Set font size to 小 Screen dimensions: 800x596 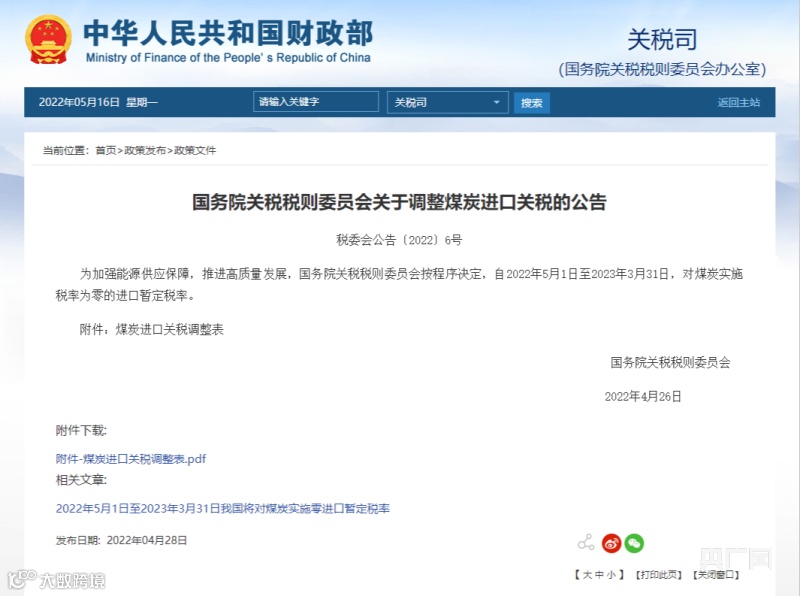[x=611, y=575]
